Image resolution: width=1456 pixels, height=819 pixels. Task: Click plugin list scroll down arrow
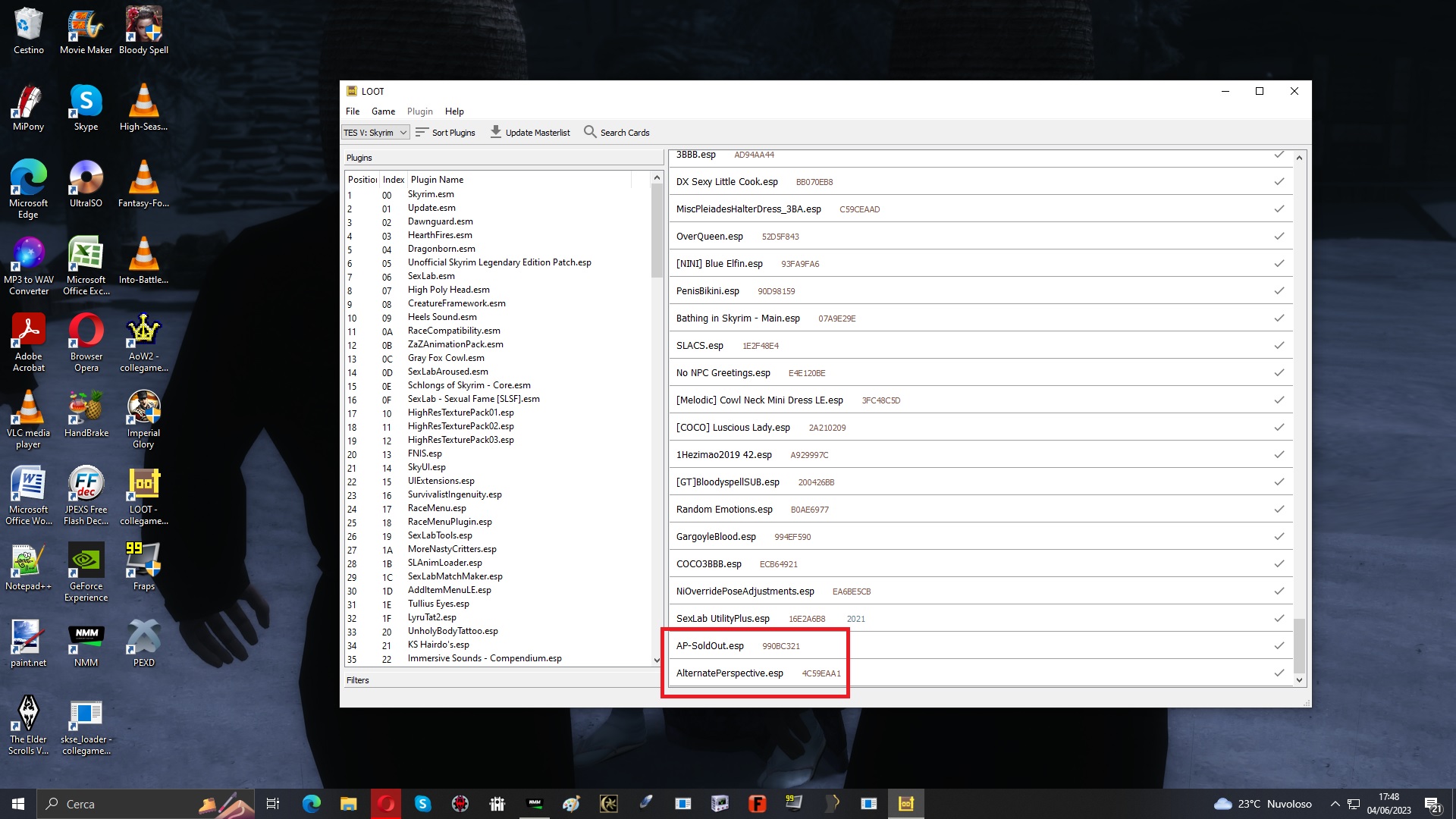point(657,661)
